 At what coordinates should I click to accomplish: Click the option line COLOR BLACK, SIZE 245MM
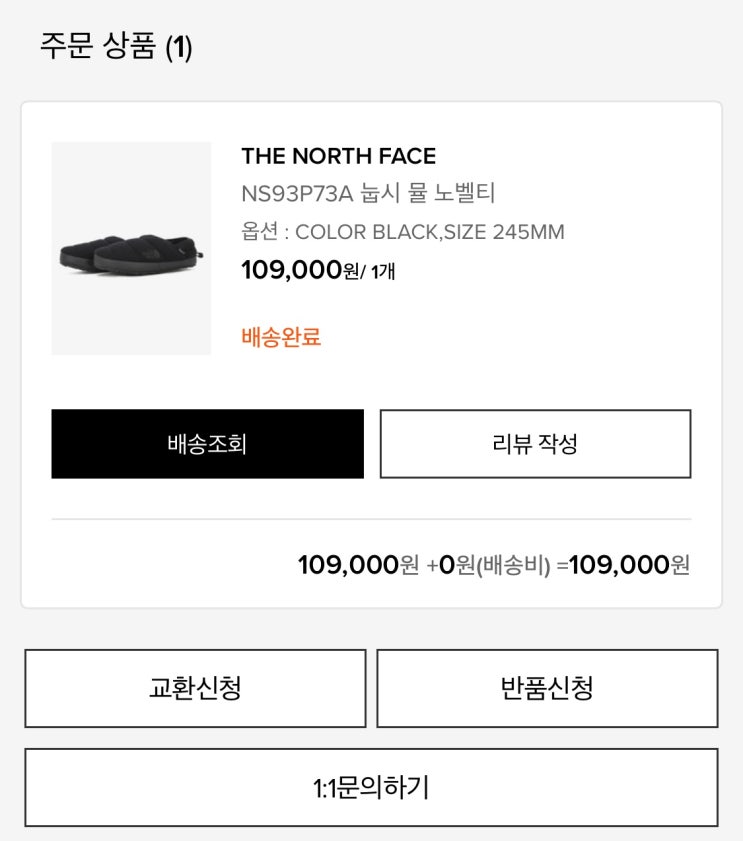(x=402, y=232)
